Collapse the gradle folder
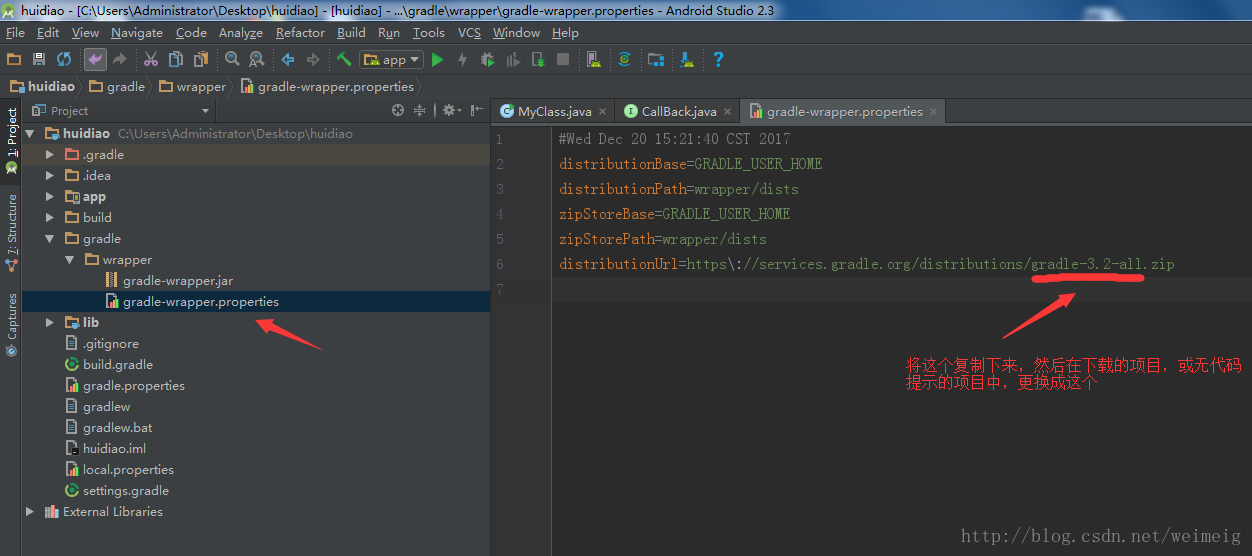 [50, 238]
